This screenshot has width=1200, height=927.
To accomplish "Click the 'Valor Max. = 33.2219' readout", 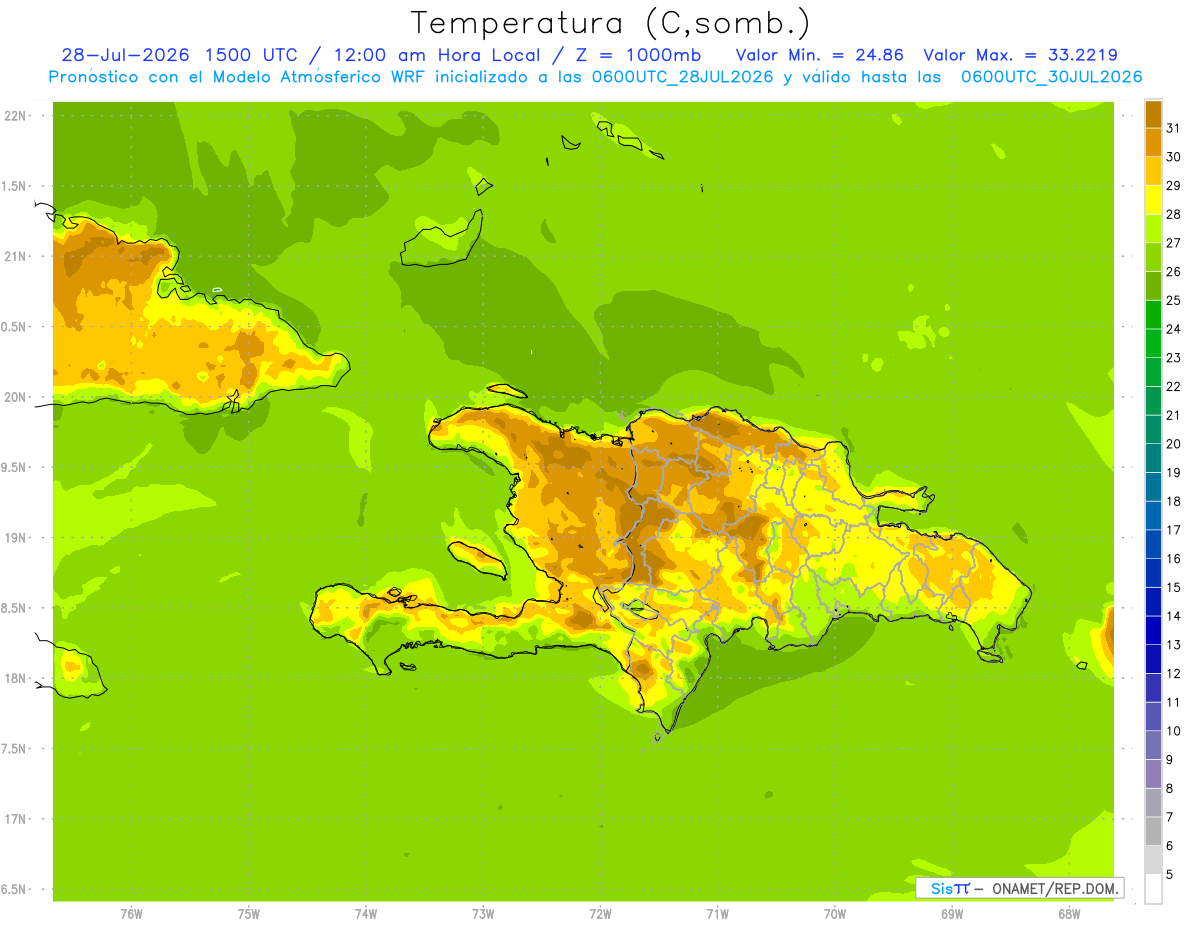I will (x=1021, y=55).
